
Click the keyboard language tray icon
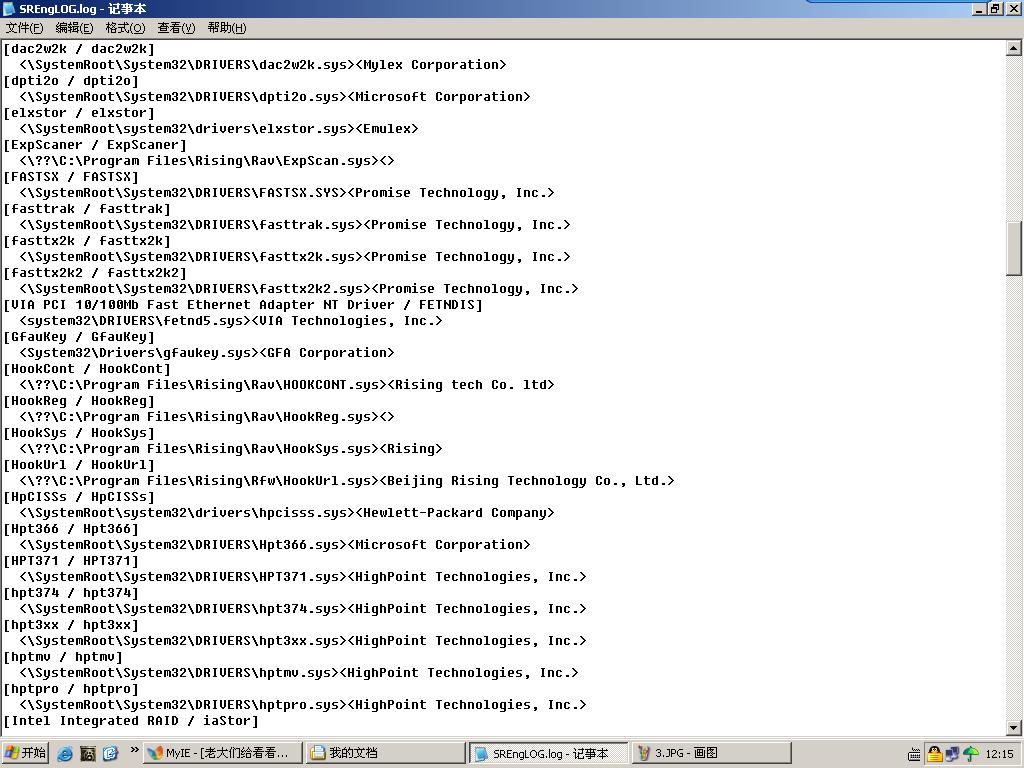click(x=914, y=755)
